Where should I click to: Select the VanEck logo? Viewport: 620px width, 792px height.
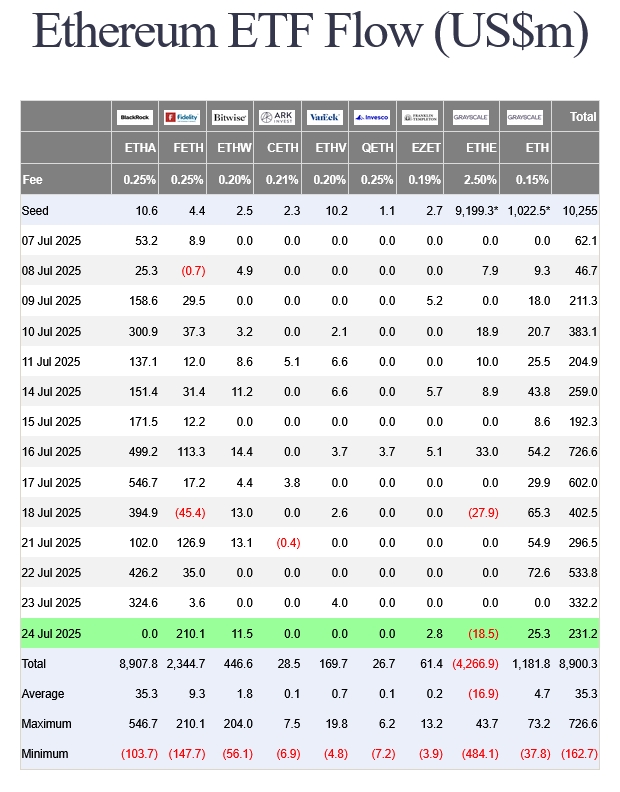(326, 117)
